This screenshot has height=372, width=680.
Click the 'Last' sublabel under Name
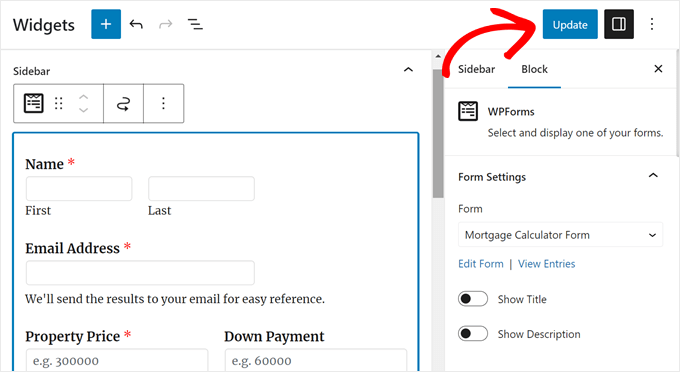pyautogui.click(x=160, y=210)
